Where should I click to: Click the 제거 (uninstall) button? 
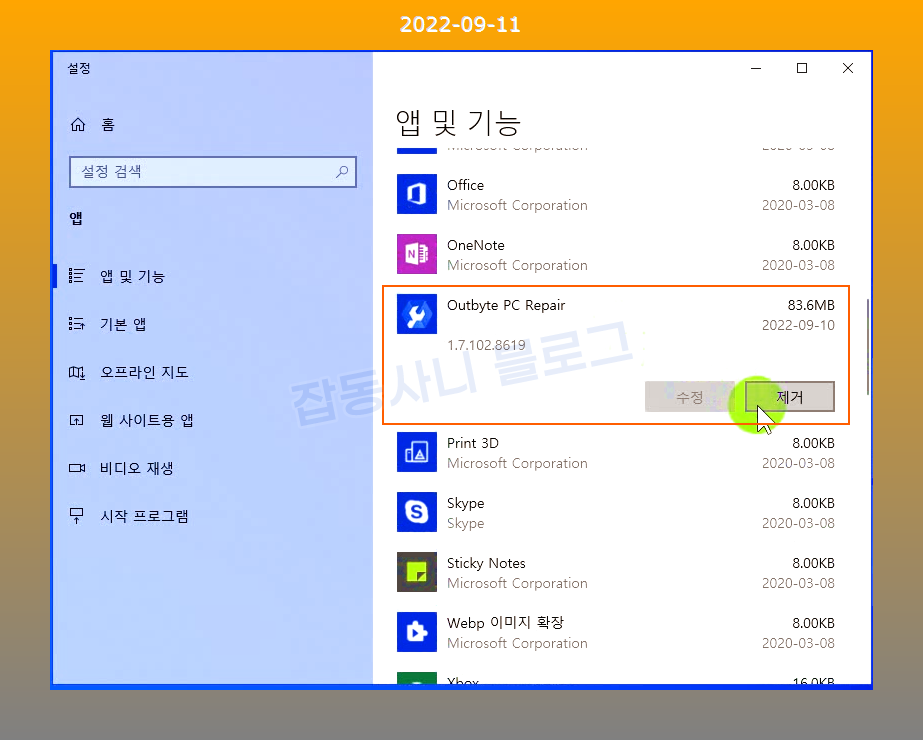coord(789,397)
